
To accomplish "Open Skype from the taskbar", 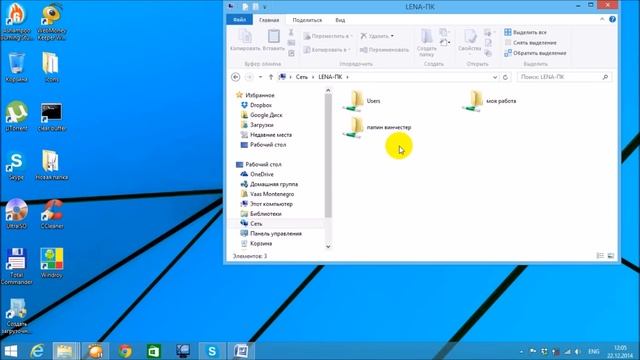I will pos(212,351).
